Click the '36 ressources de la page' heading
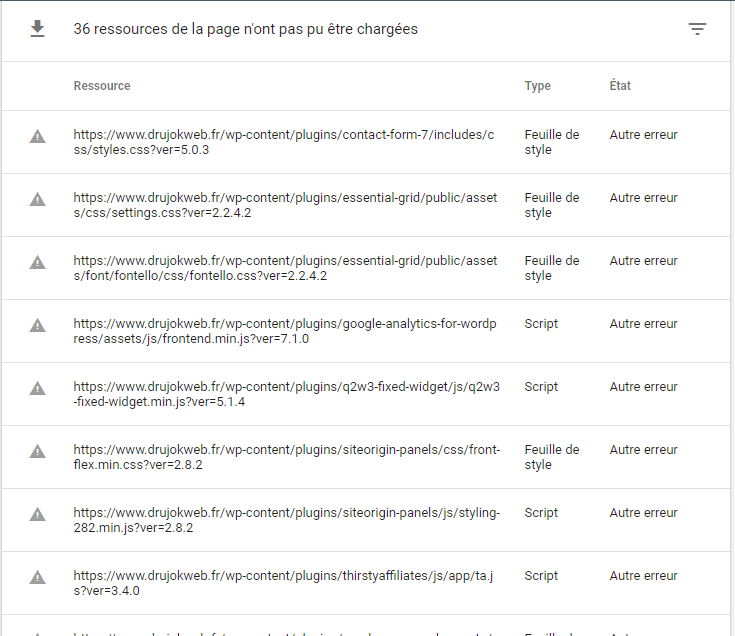This screenshot has height=636, width=735. [246, 29]
